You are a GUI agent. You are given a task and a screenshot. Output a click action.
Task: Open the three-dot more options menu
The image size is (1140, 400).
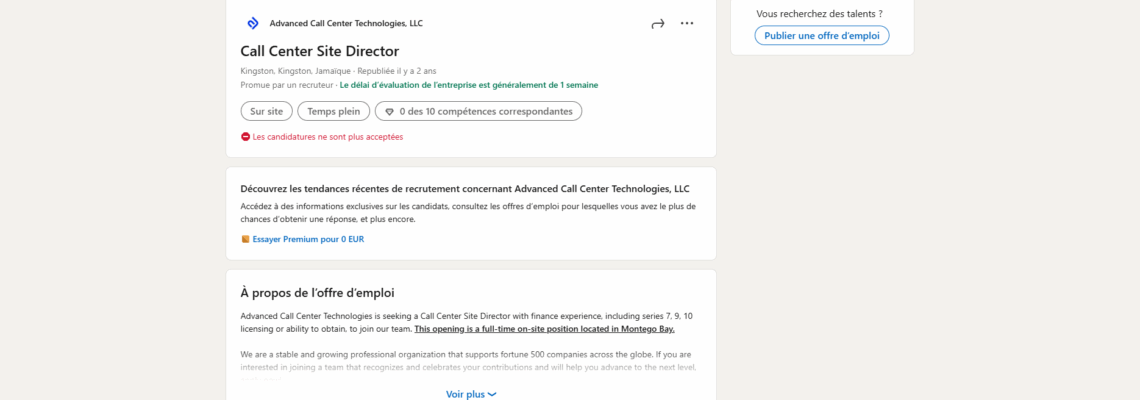(x=687, y=23)
